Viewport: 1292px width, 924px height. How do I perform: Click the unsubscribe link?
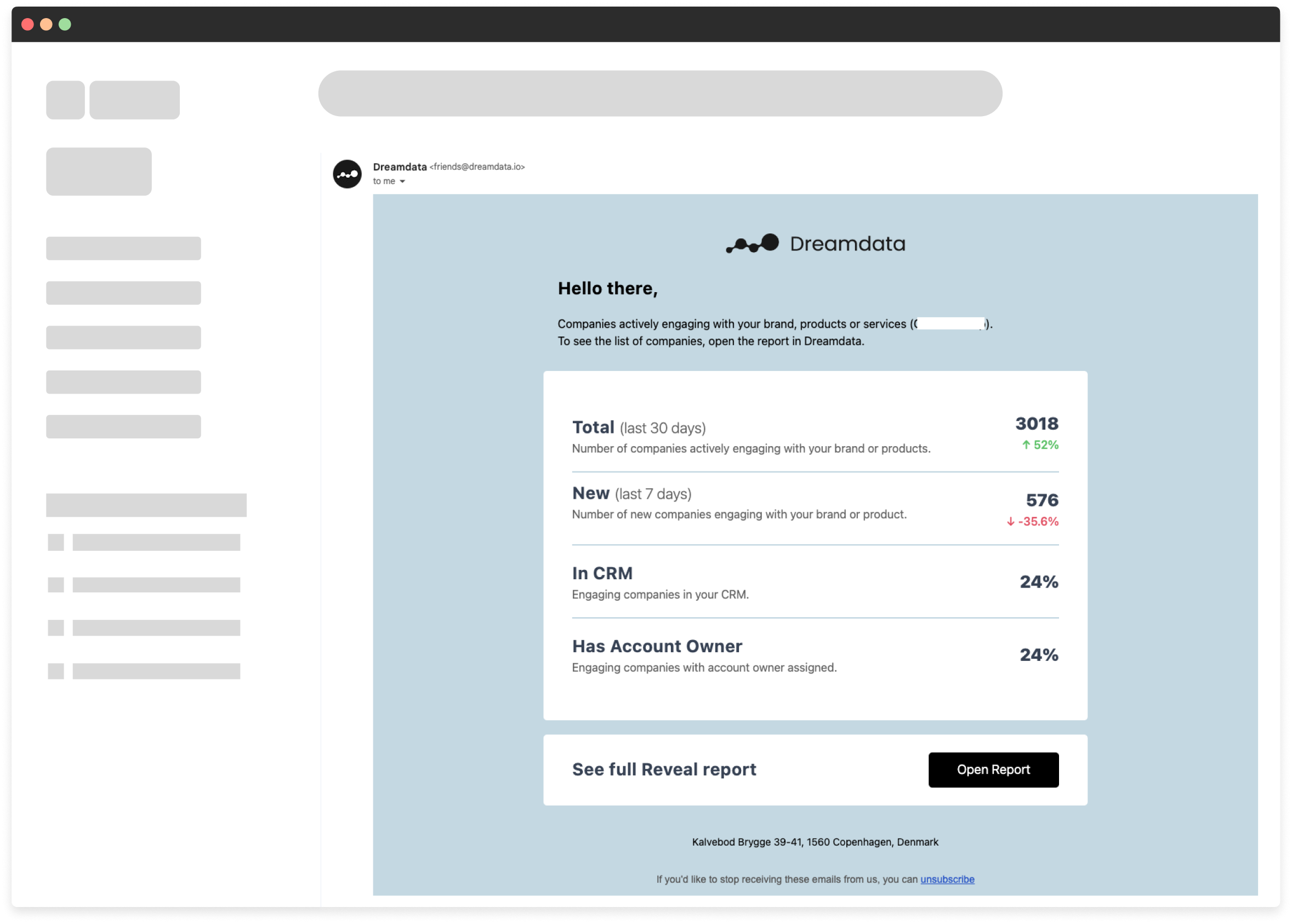click(947, 879)
